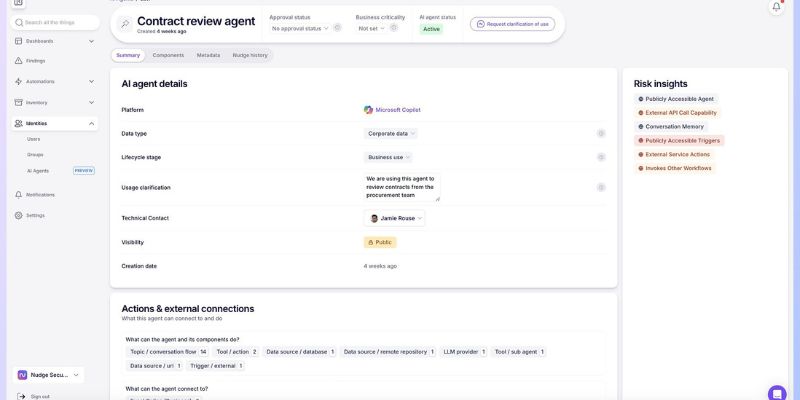Click Request clarification of use button

pyautogui.click(x=512, y=23)
